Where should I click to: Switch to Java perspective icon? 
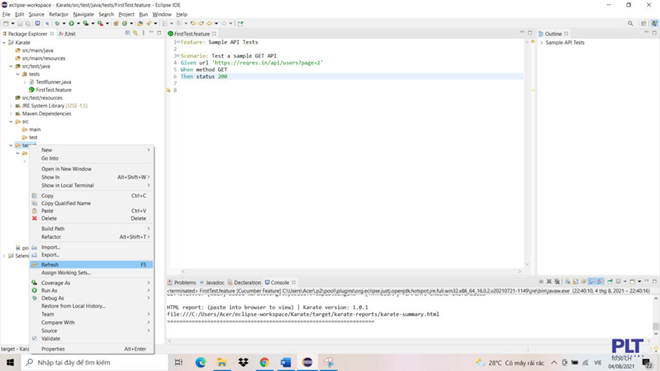click(x=655, y=24)
